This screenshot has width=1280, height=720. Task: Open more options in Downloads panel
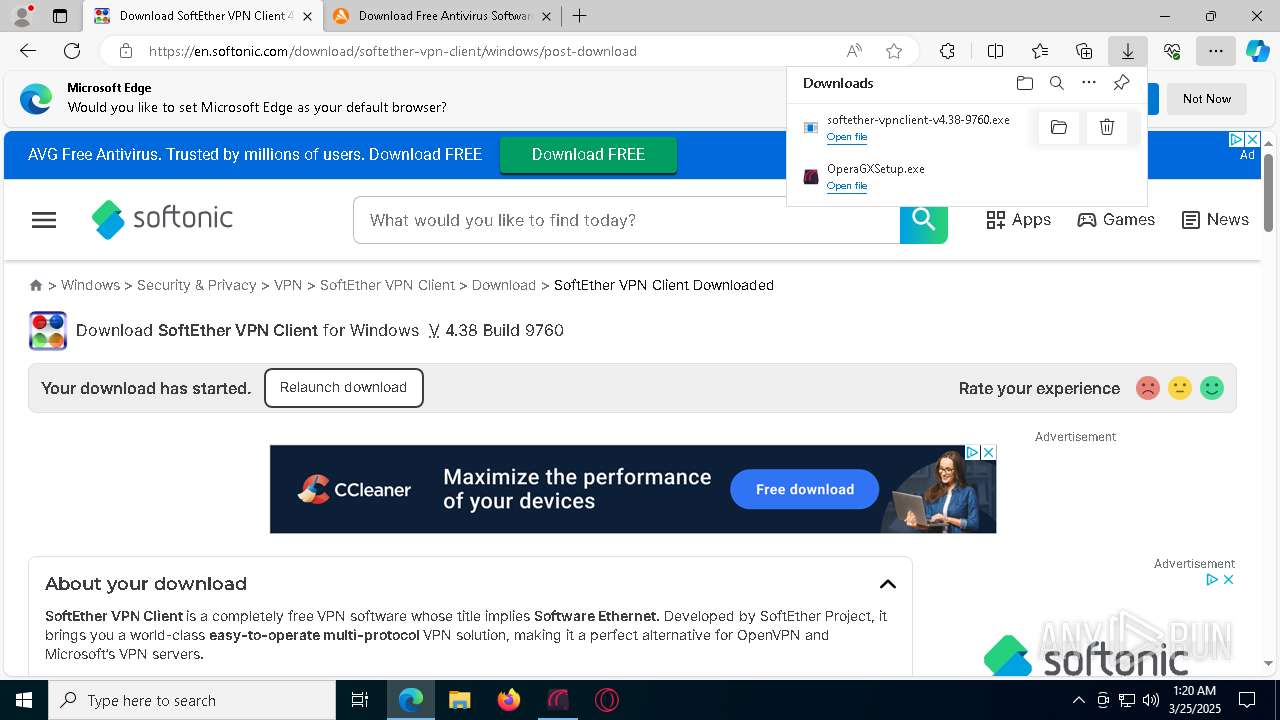tap(1089, 83)
